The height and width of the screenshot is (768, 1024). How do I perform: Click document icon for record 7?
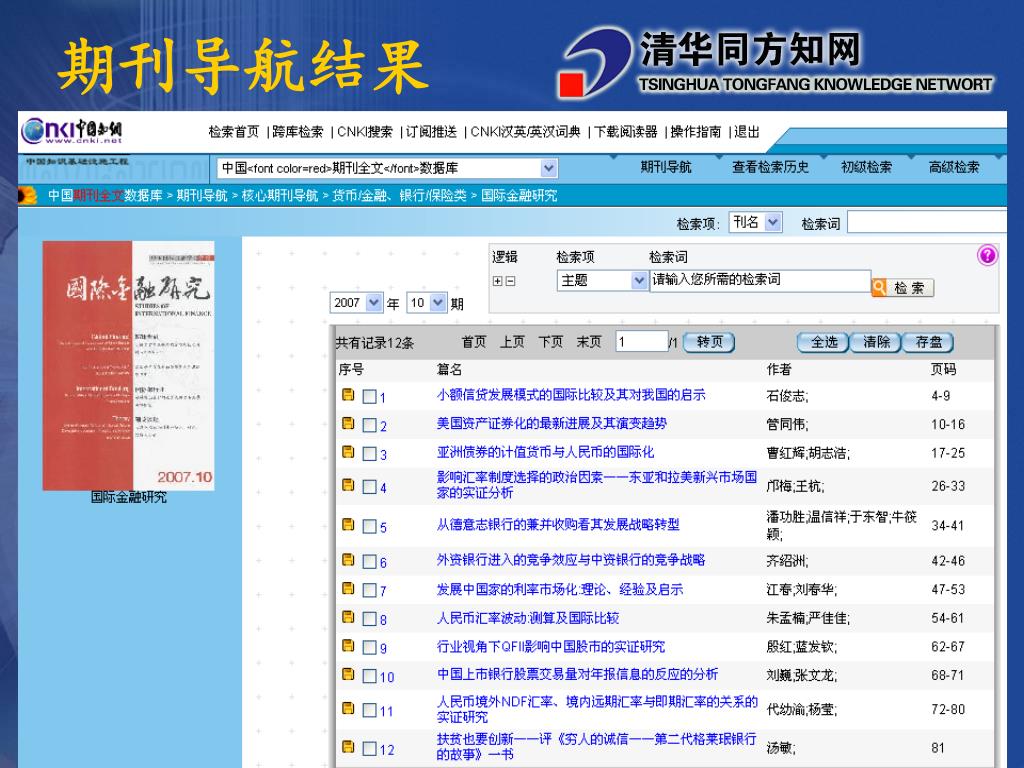pyautogui.click(x=348, y=588)
